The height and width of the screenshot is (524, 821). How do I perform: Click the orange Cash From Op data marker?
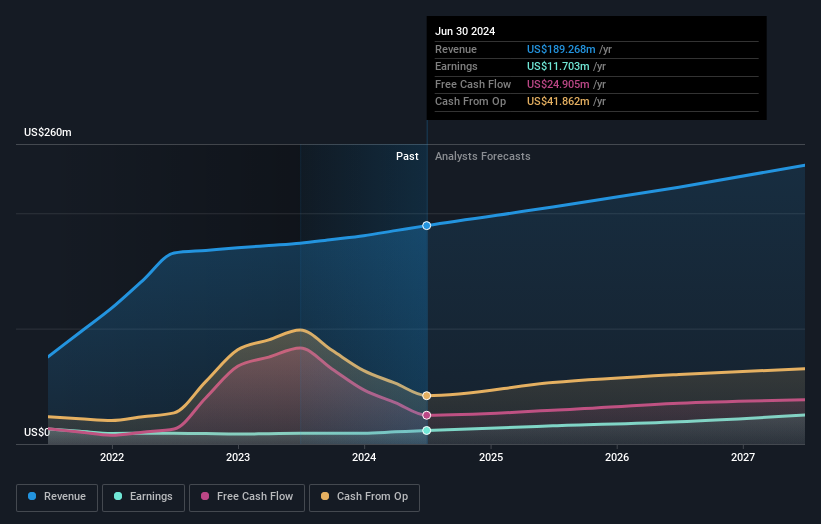pos(427,396)
